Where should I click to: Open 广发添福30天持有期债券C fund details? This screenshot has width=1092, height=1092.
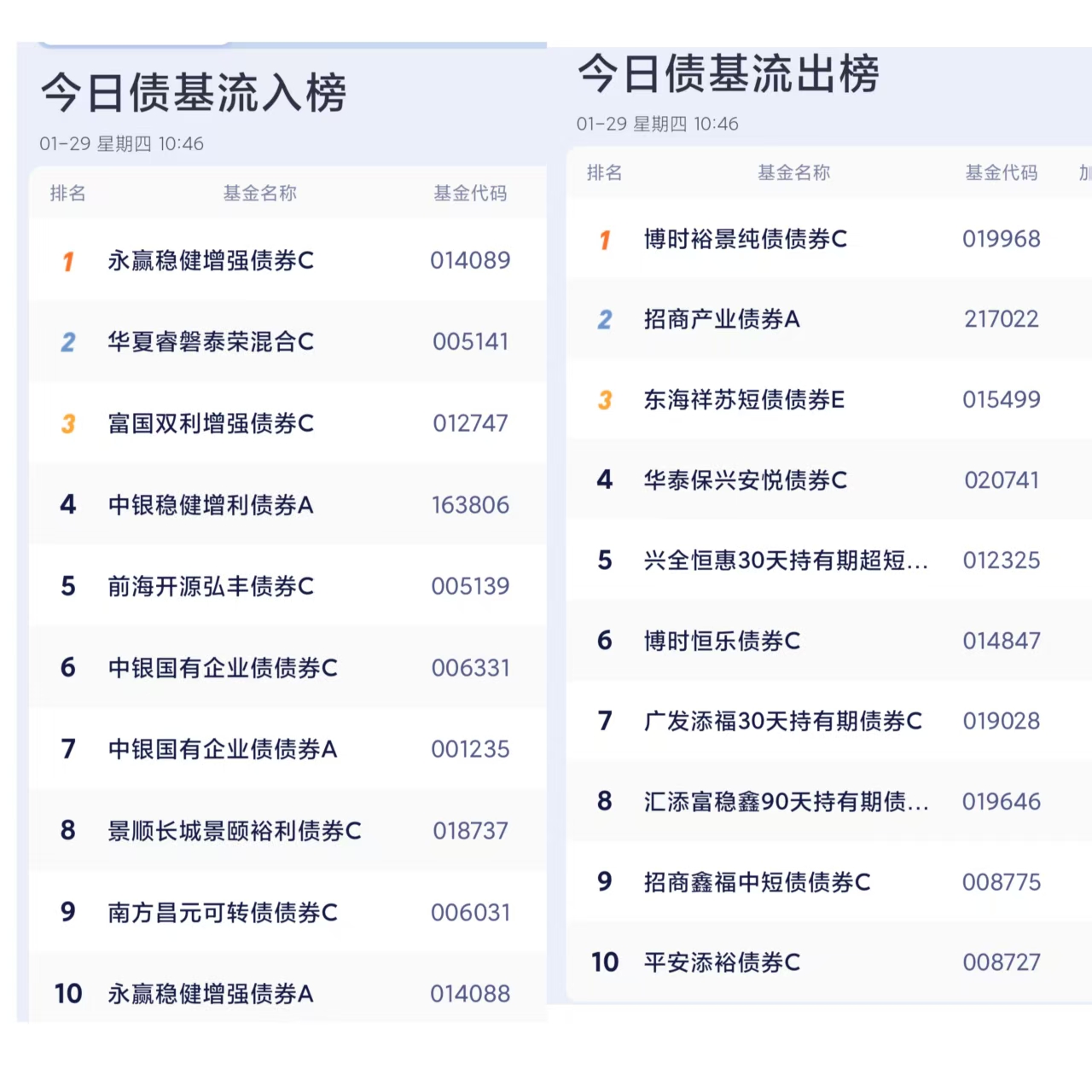pos(783,721)
